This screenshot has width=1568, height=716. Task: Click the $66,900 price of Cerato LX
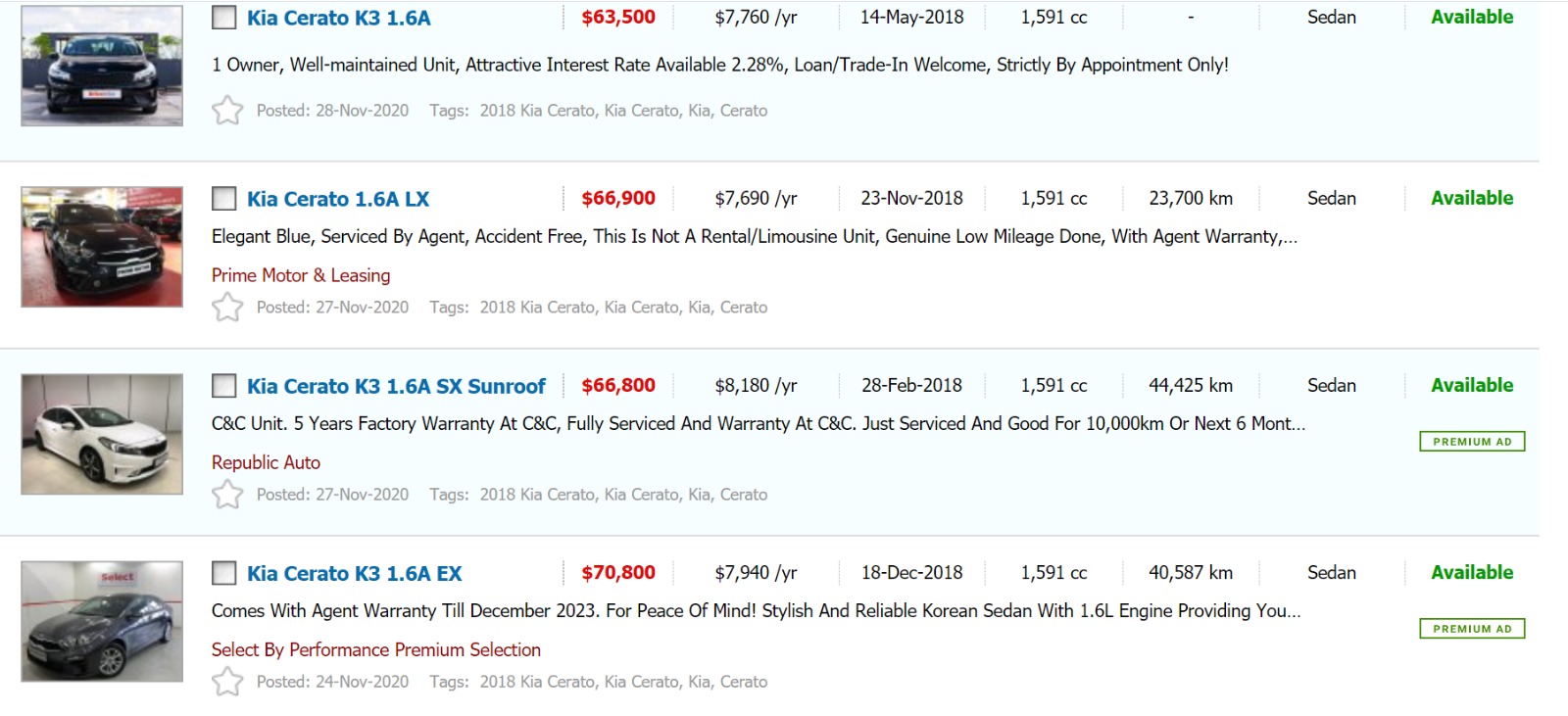618,198
